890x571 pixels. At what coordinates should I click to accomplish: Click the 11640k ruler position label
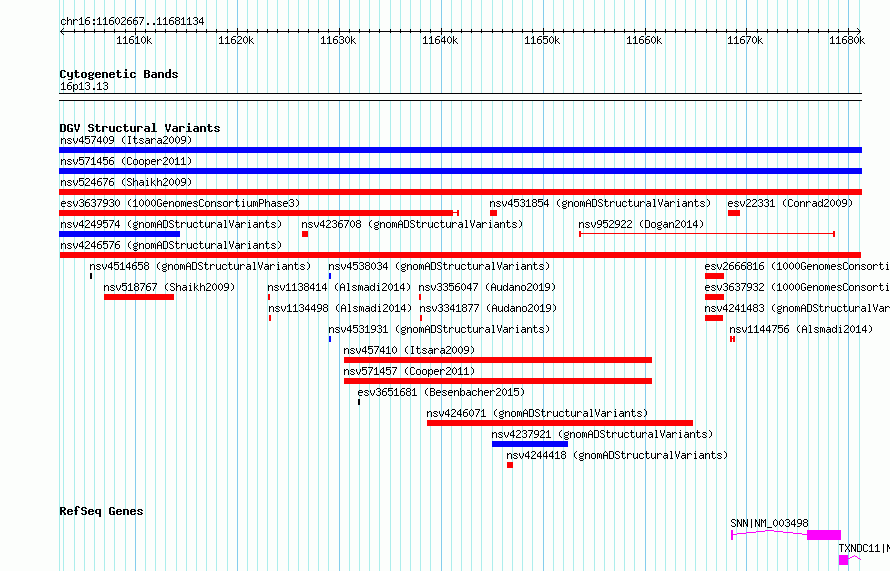[x=440, y=40]
